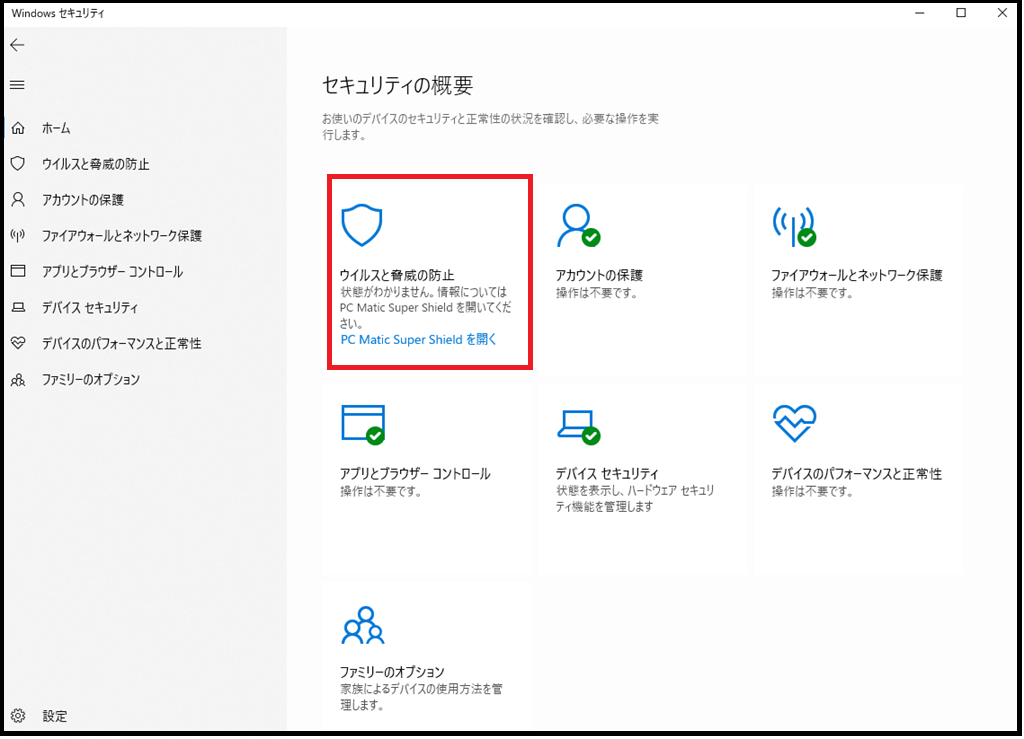Click the device performance heart tile icon
This screenshot has height=739, width=1024.
point(794,423)
